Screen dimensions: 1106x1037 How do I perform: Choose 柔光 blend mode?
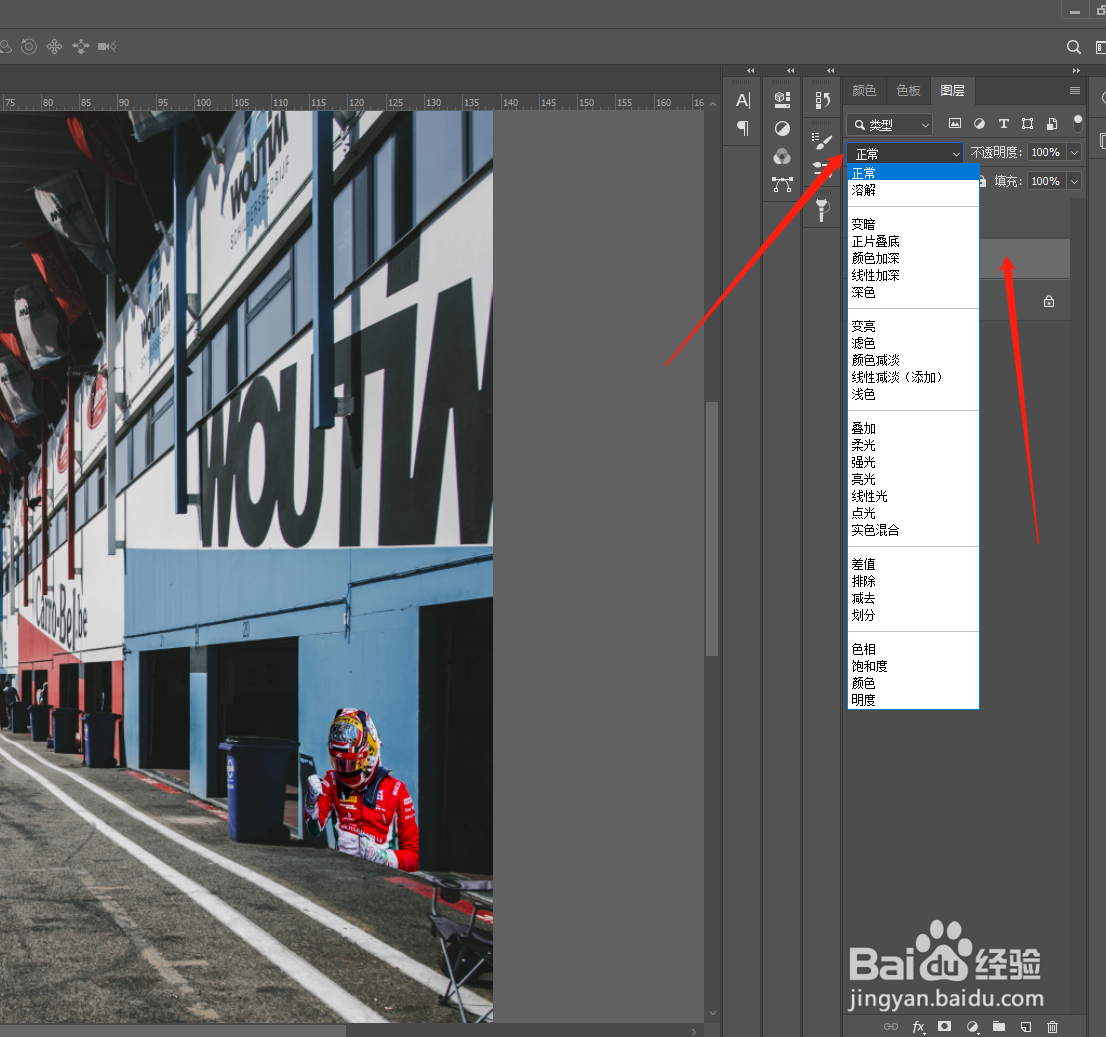pyautogui.click(x=913, y=445)
